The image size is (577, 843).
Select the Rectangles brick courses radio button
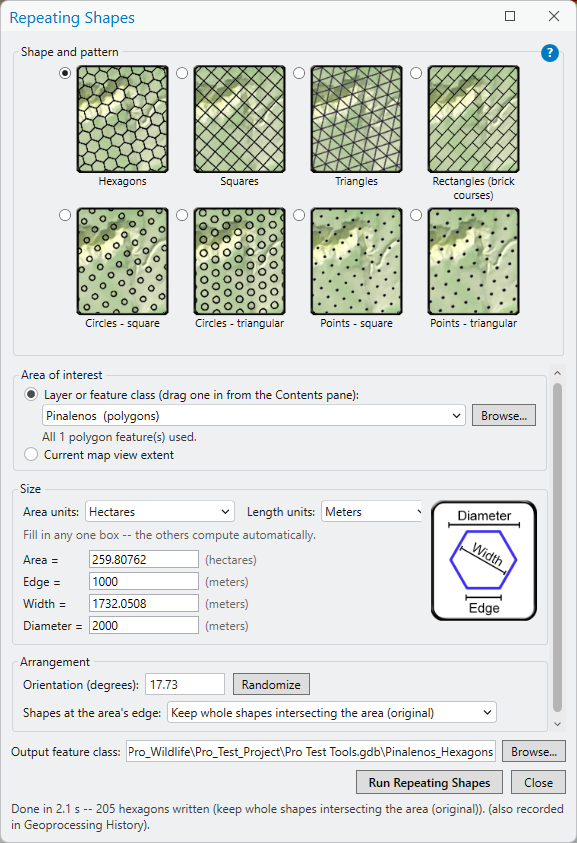point(416,73)
